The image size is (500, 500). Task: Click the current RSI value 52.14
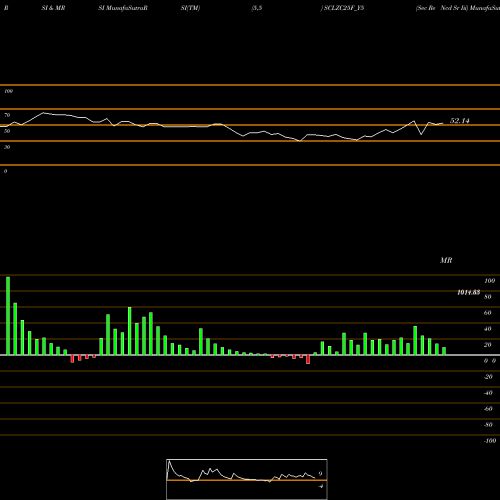[460, 121]
